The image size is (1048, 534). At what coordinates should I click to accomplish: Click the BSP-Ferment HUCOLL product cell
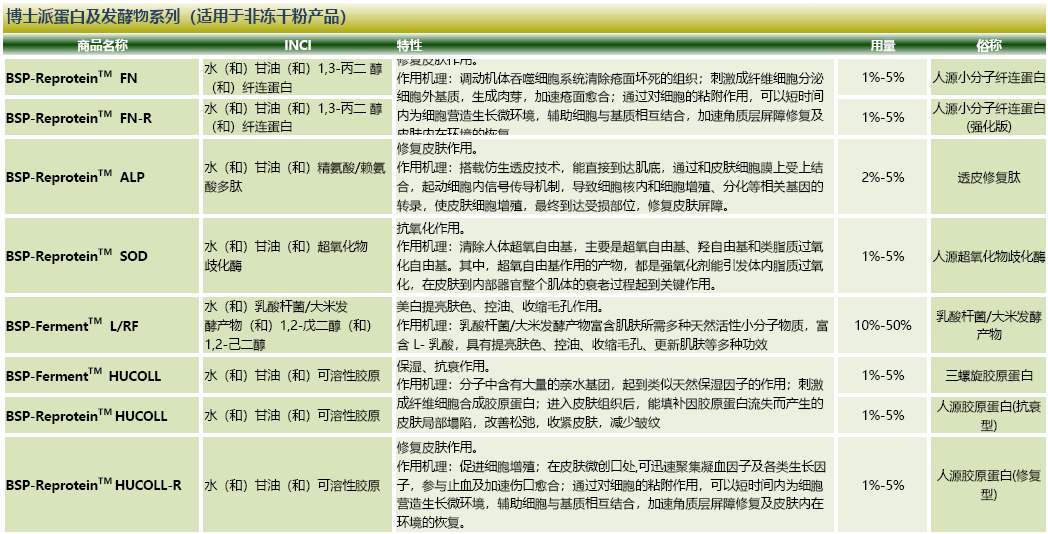point(83,376)
